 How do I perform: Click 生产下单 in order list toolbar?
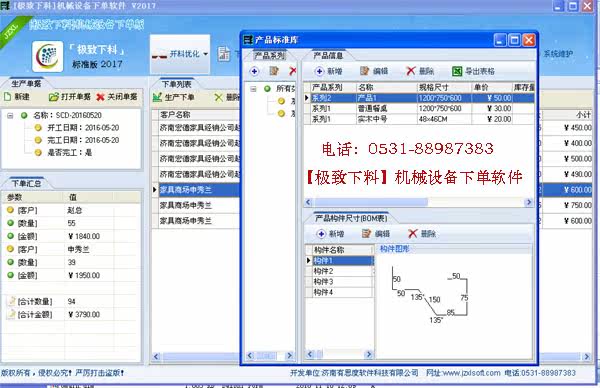click(x=173, y=98)
